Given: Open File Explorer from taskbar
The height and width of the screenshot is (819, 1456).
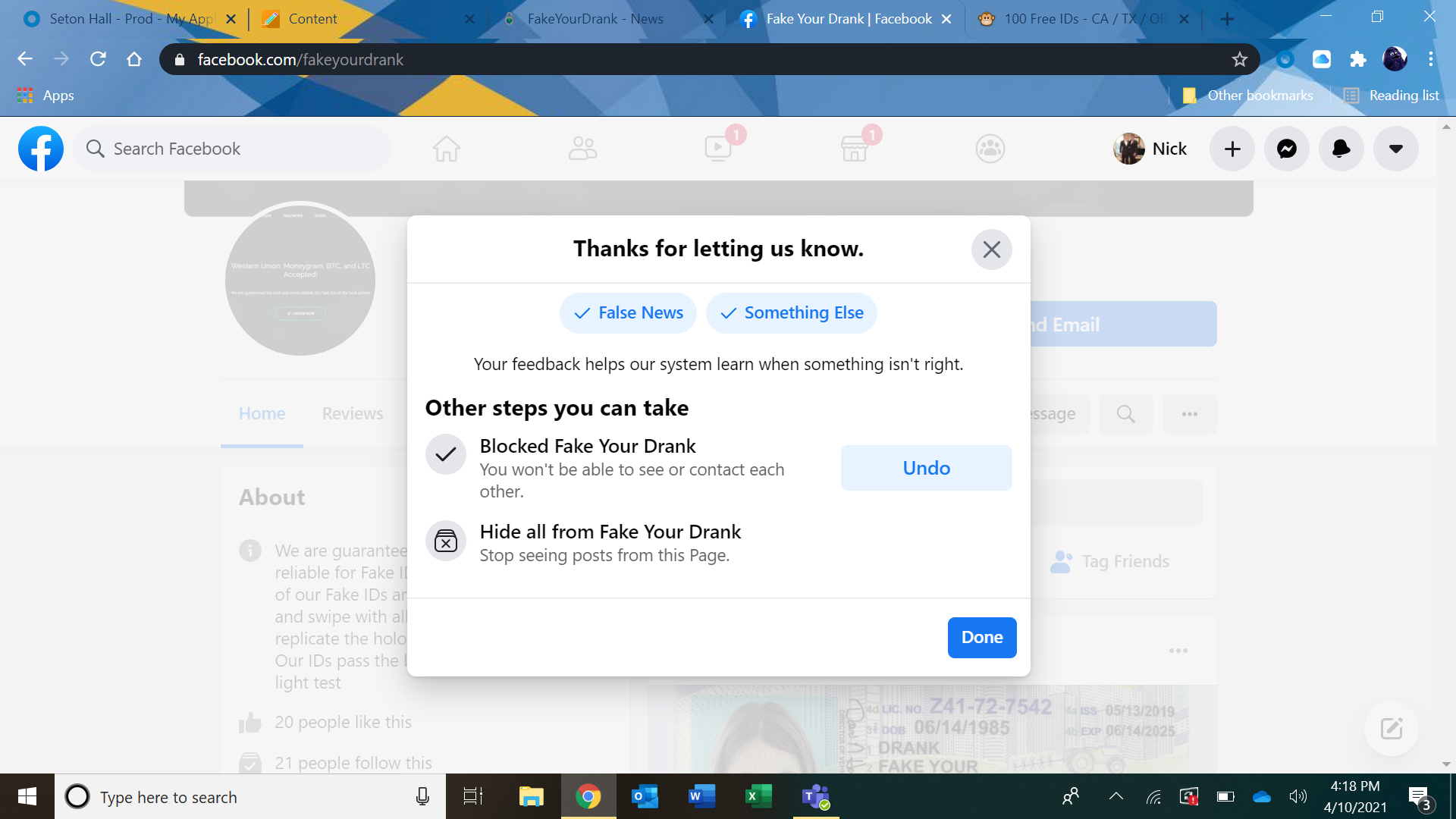Looking at the screenshot, I should (x=531, y=796).
